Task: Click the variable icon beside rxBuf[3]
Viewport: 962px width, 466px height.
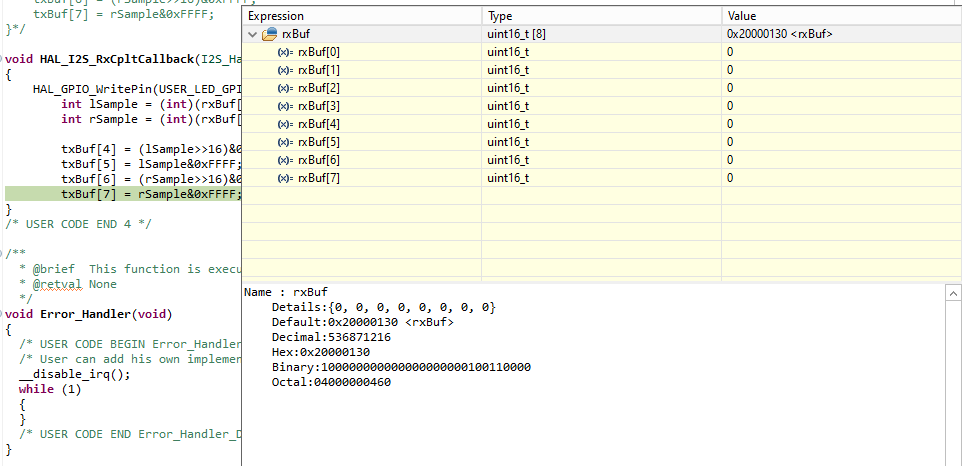Action: pyautogui.click(x=285, y=106)
